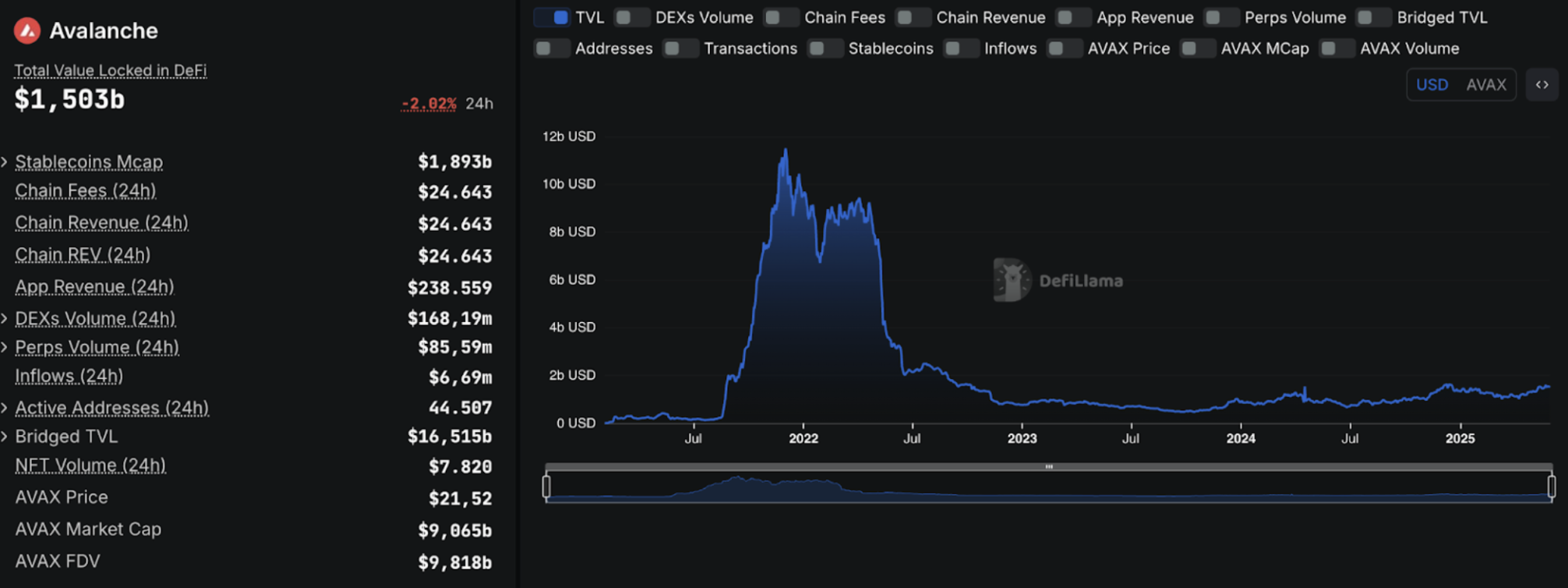Click the NFT Volume (24h) label
This screenshot has height=588, width=1568.
coord(90,466)
